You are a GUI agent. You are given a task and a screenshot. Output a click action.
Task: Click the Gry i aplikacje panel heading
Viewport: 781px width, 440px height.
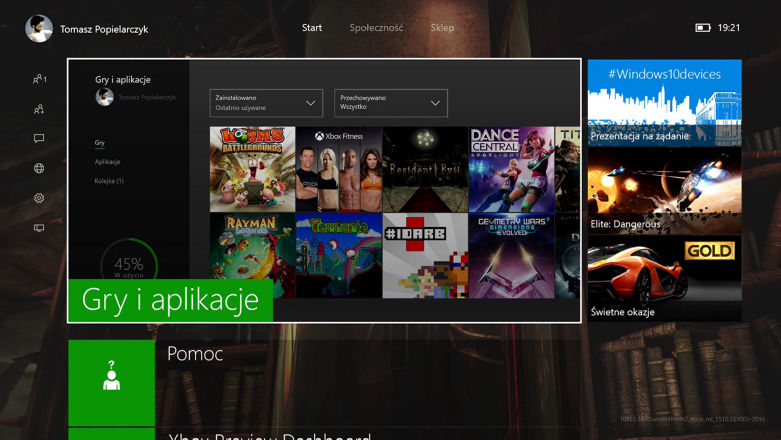pyautogui.click(x=123, y=79)
